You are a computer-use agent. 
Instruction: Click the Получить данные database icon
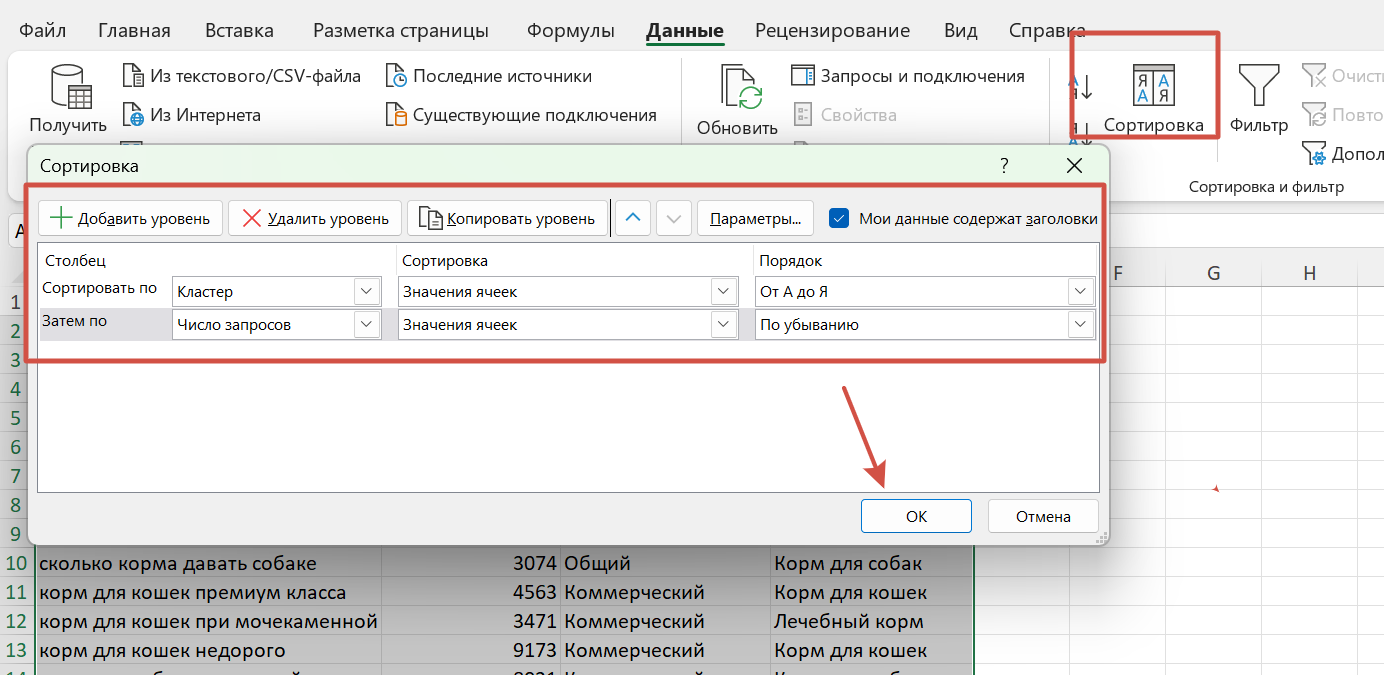pyautogui.click(x=71, y=87)
